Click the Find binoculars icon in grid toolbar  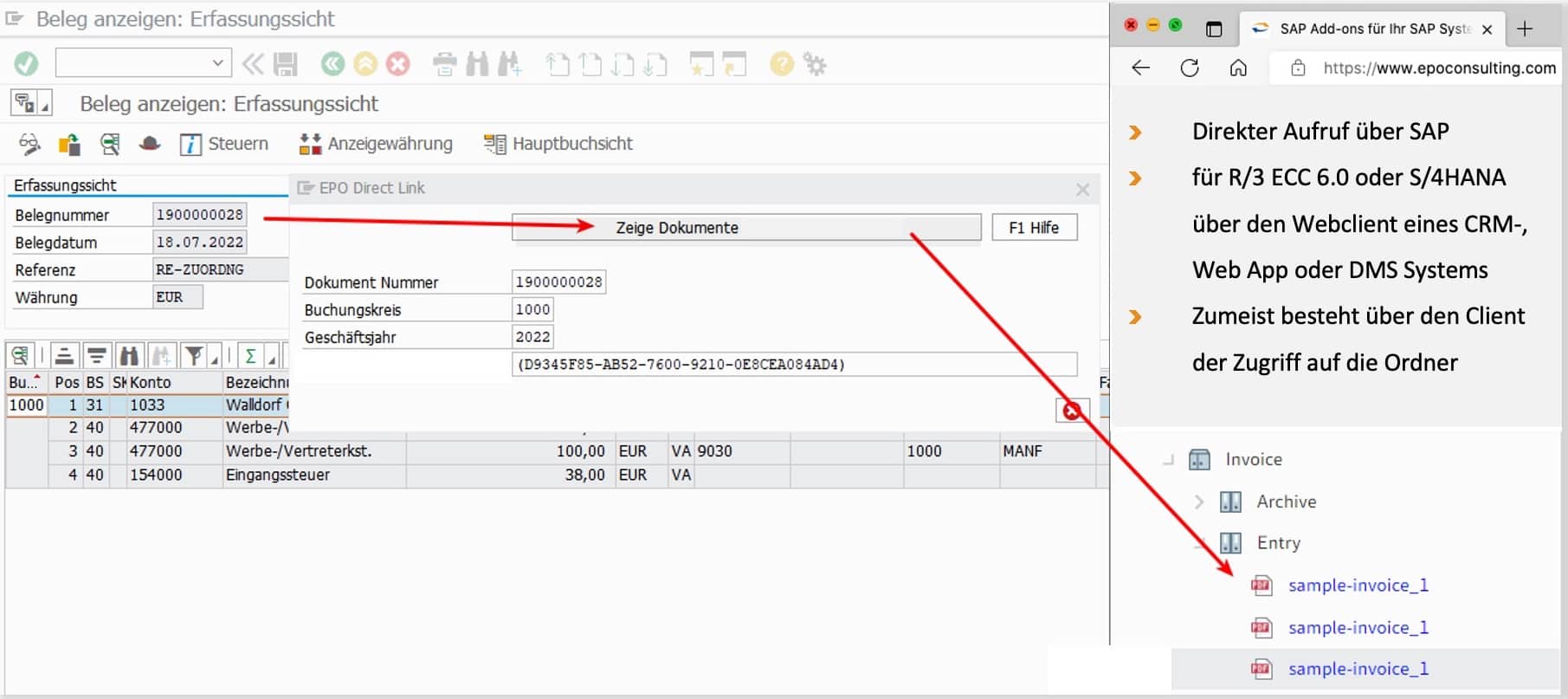[130, 355]
